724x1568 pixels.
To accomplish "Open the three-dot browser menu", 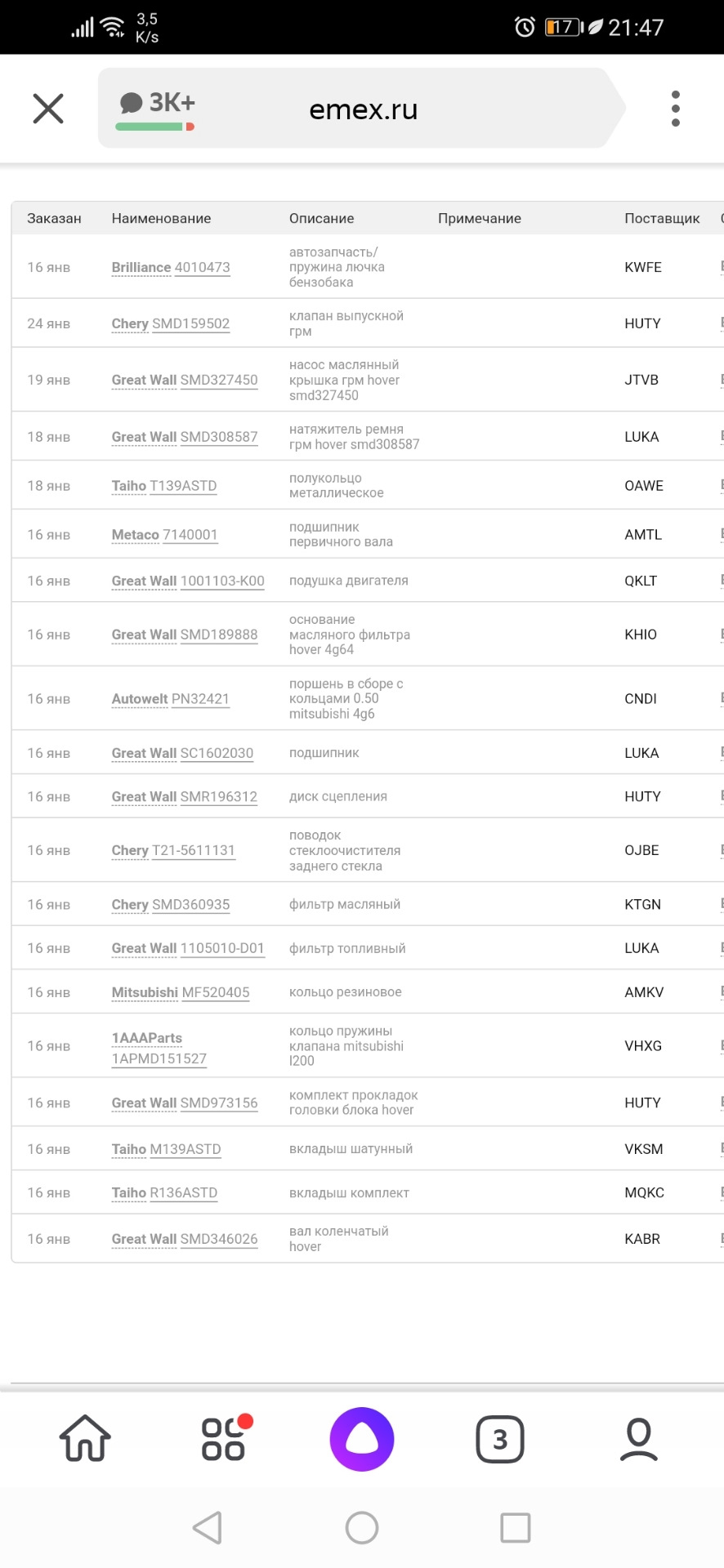I will 675,109.
